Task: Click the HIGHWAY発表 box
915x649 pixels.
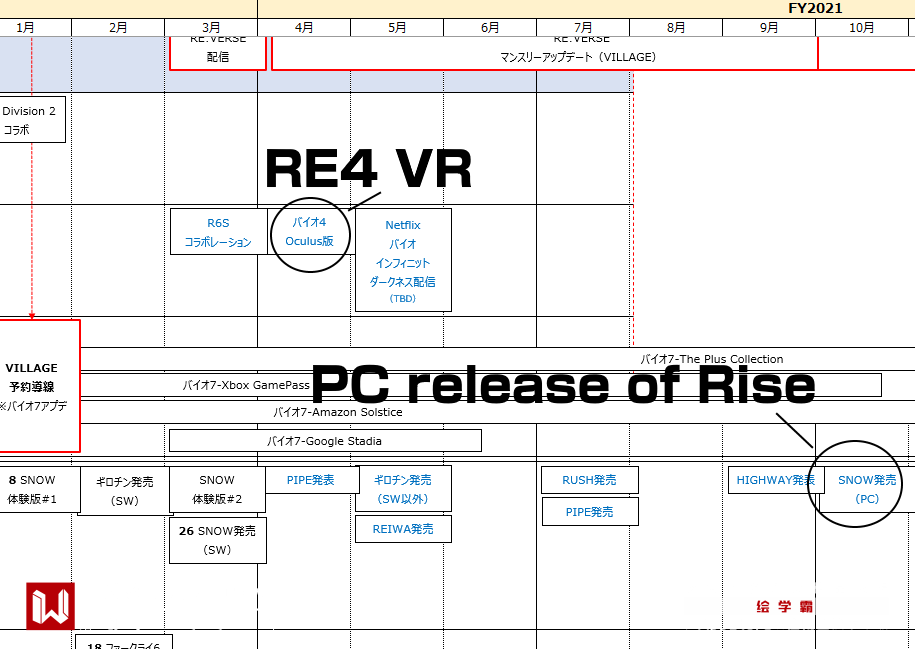Action: pos(776,480)
